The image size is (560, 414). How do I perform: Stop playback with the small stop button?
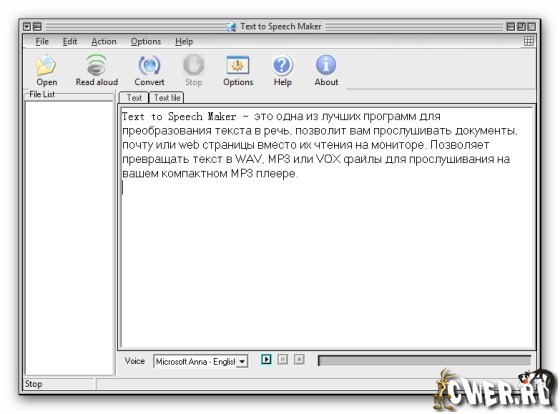[299, 359]
